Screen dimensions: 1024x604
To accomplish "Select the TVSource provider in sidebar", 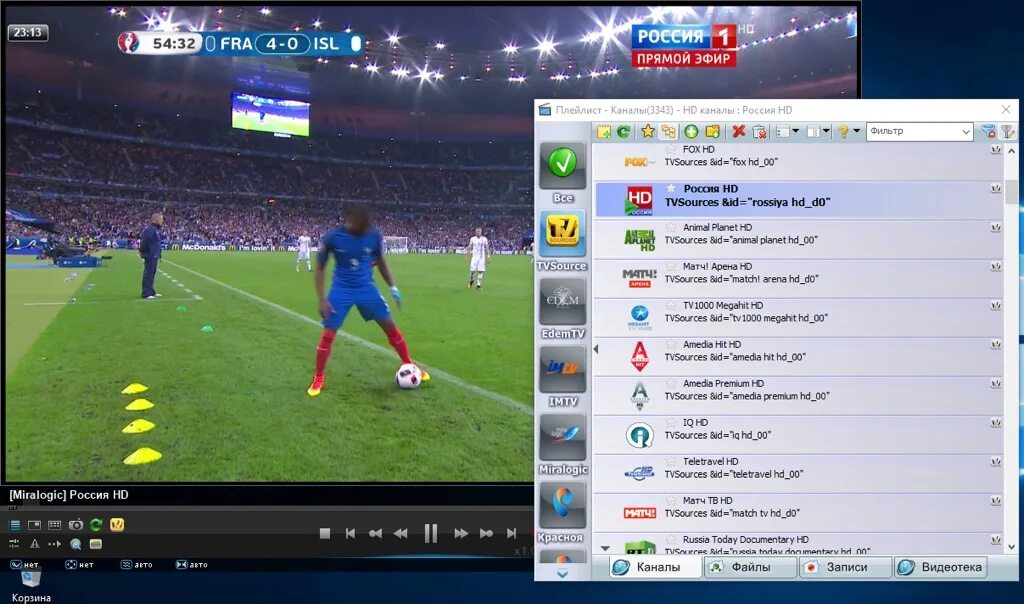I will pyautogui.click(x=562, y=242).
